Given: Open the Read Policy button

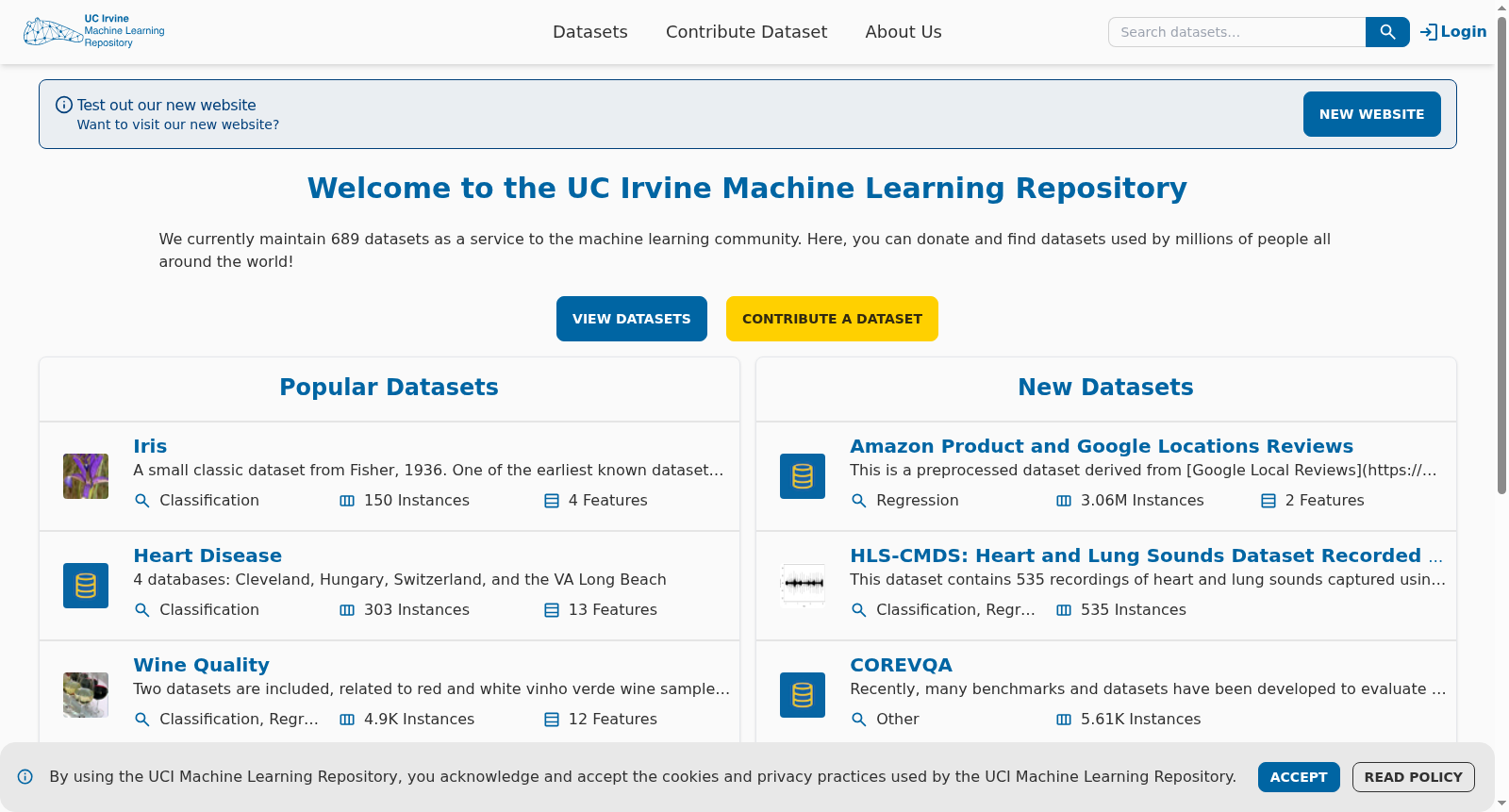Looking at the screenshot, I should click(1413, 777).
